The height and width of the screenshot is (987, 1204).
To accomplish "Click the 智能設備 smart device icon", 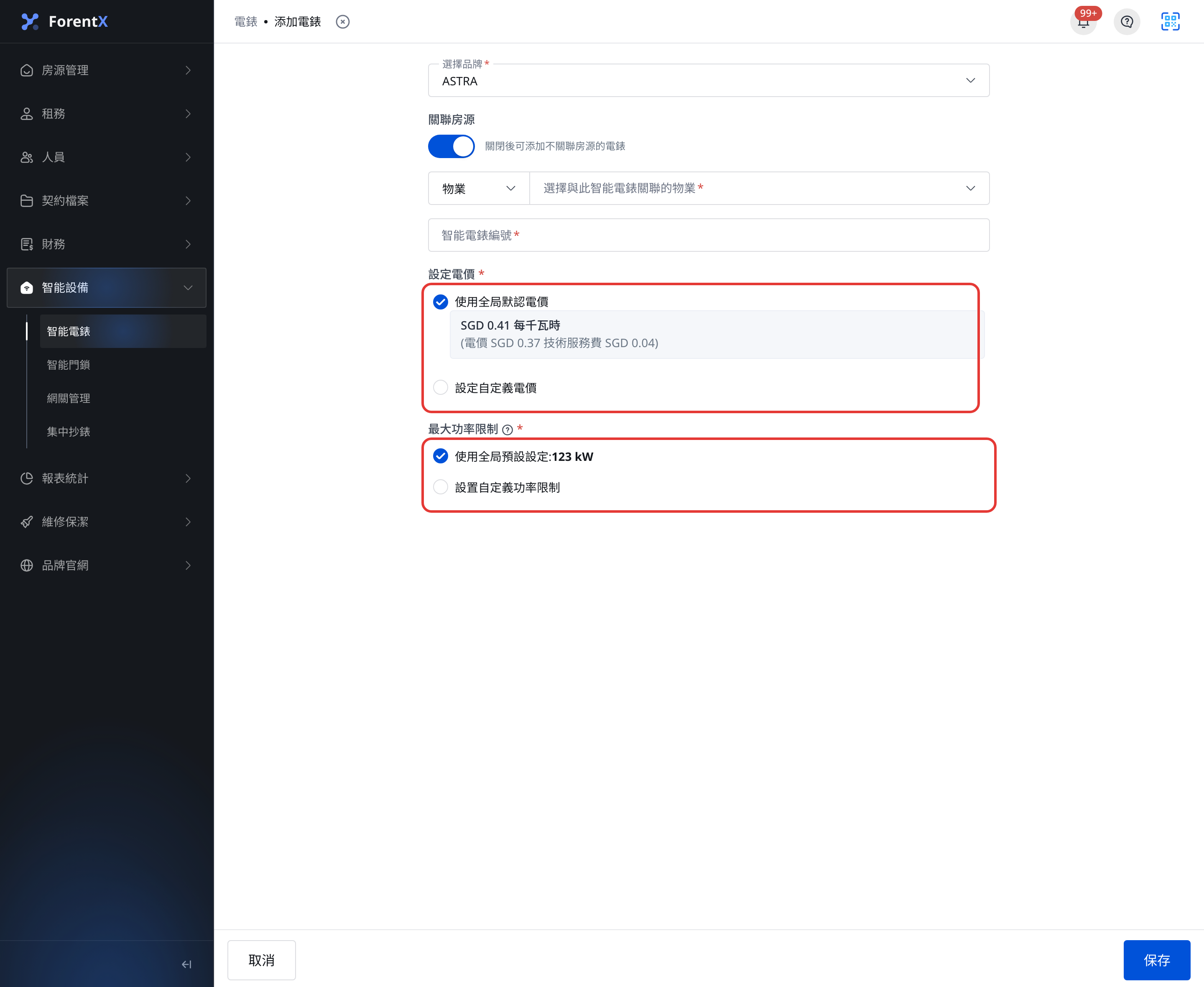I will (27, 288).
